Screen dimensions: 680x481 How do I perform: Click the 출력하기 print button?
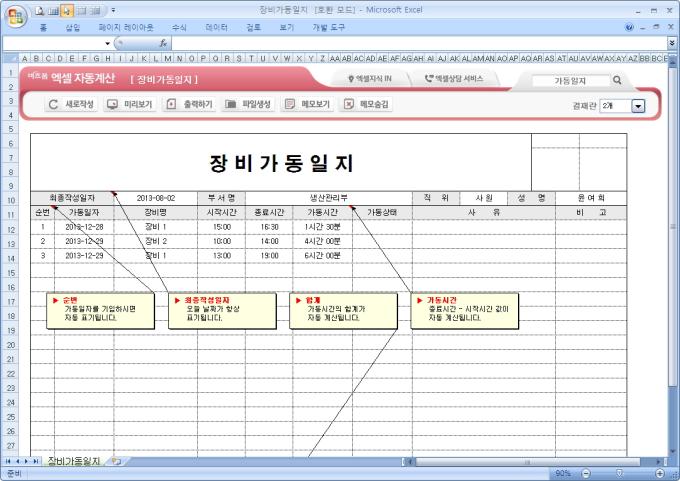tap(190, 104)
